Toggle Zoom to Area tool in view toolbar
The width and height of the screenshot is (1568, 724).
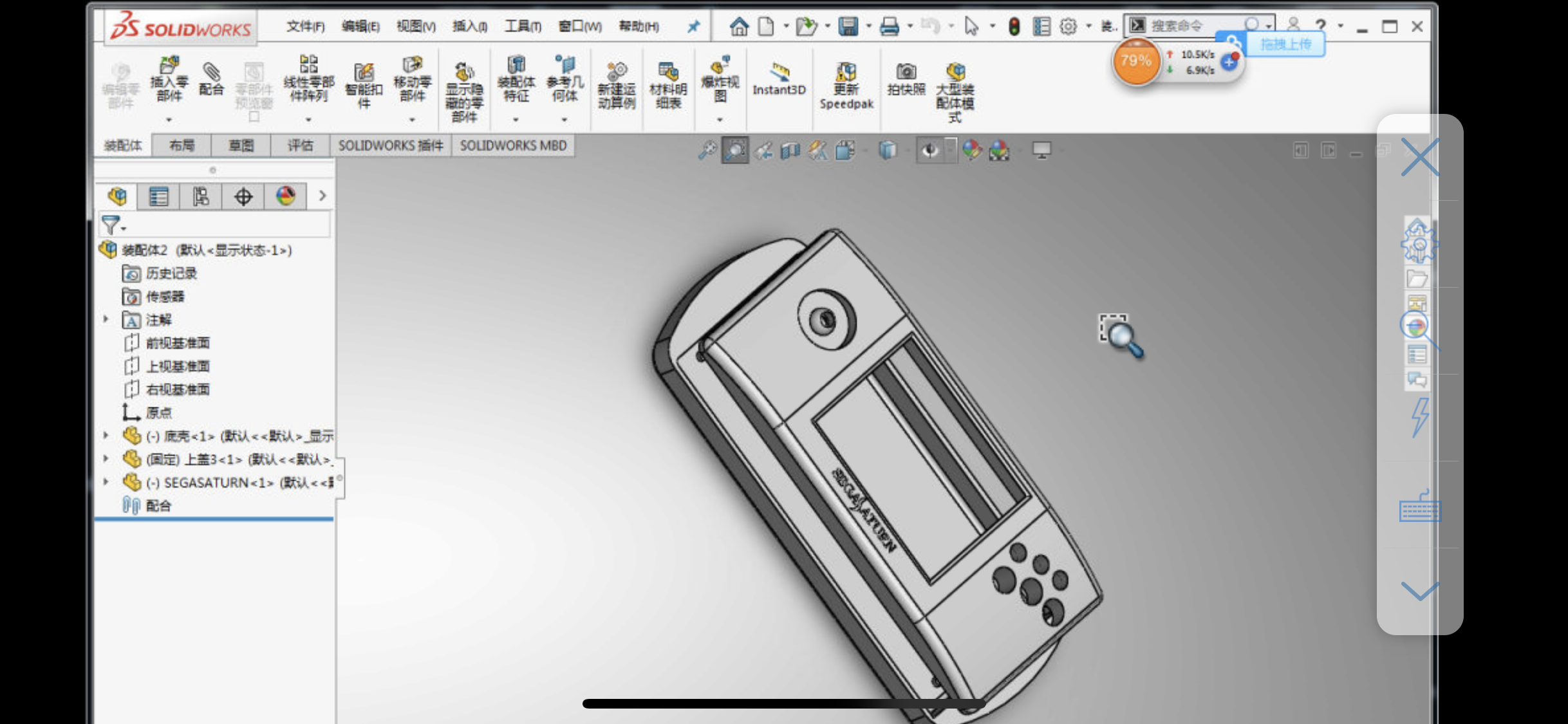point(735,151)
